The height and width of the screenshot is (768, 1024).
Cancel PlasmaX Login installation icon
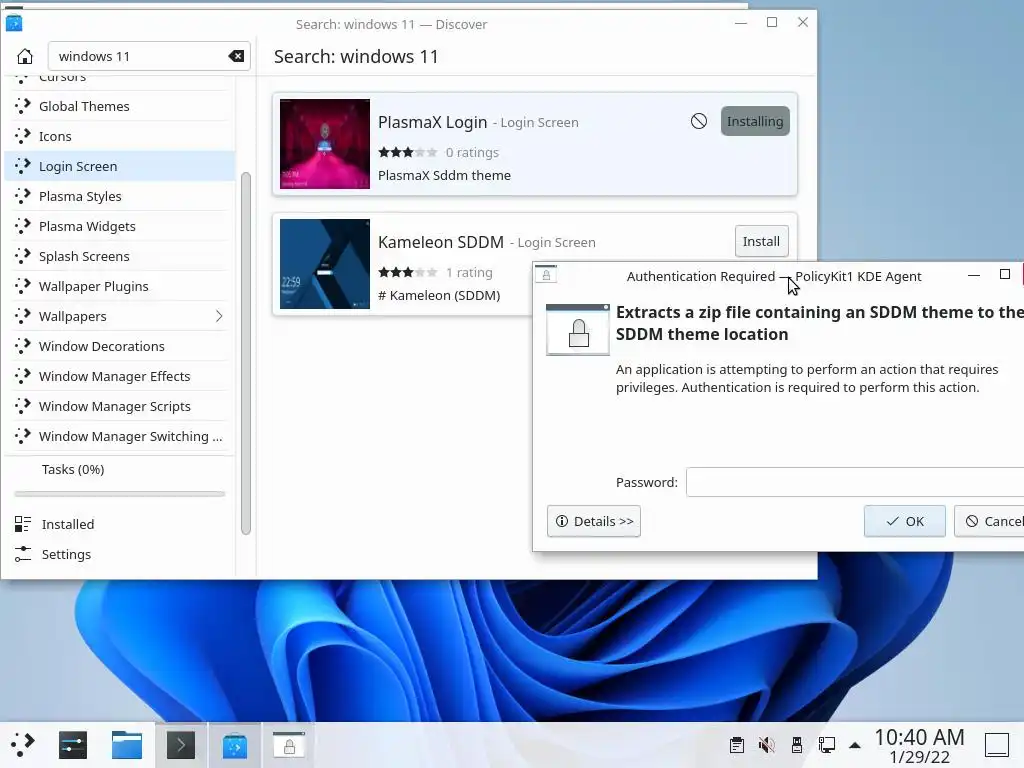click(x=699, y=121)
